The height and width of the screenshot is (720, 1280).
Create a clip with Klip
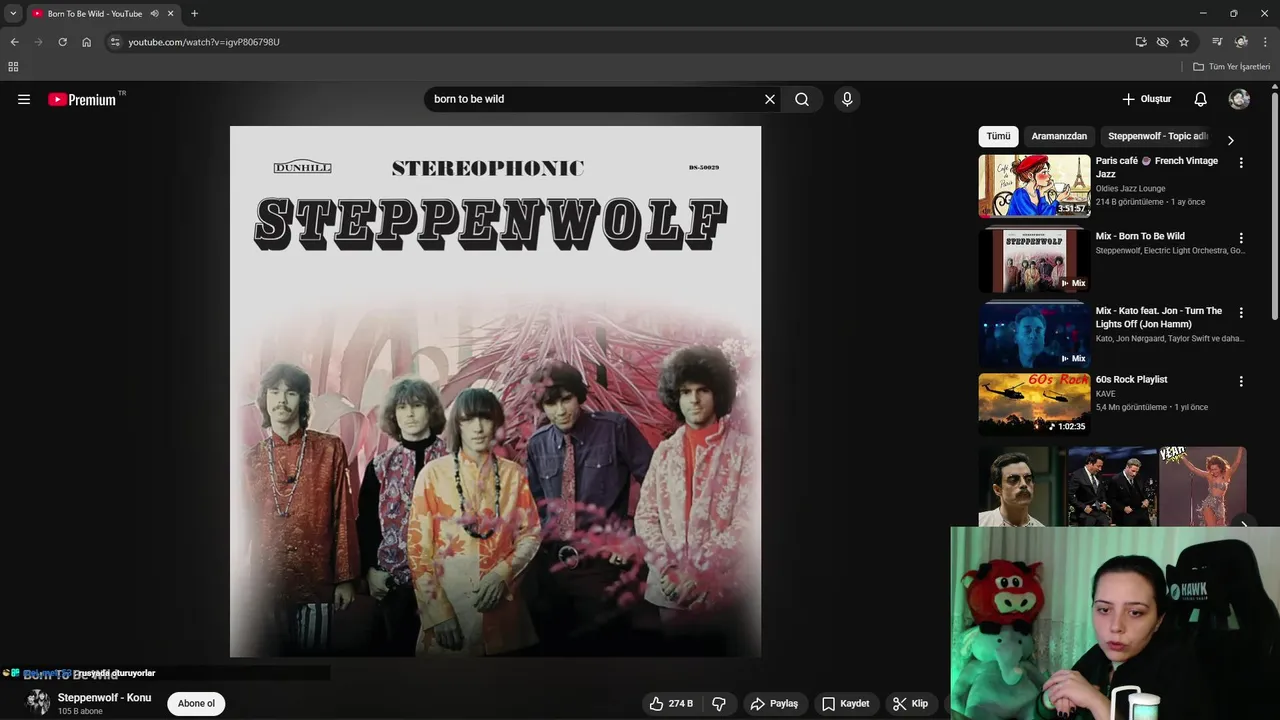pyautogui.click(x=911, y=704)
